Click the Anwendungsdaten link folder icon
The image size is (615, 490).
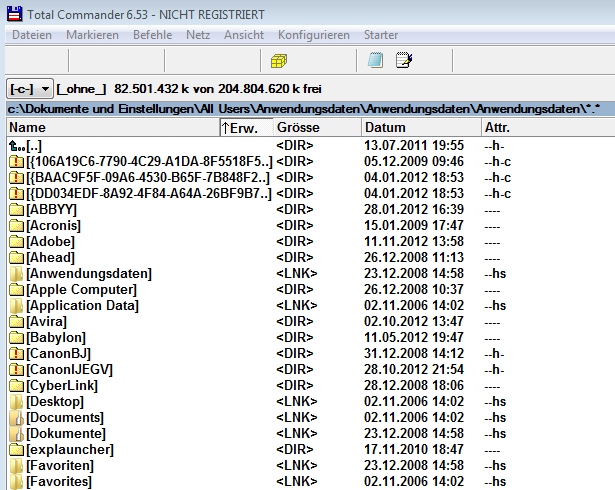pyautogui.click(x=16, y=274)
